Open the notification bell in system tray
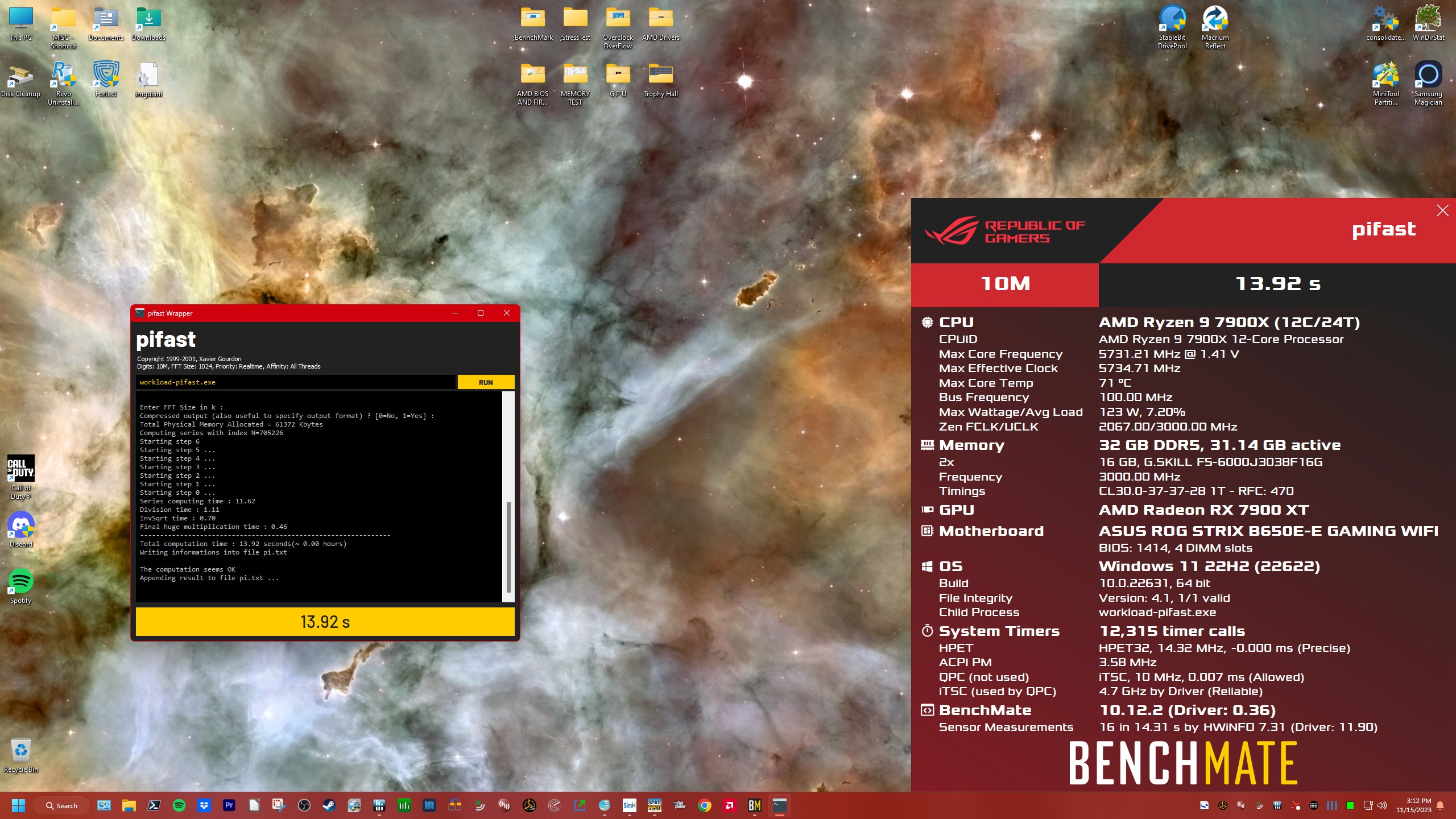 tap(1440, 805)
